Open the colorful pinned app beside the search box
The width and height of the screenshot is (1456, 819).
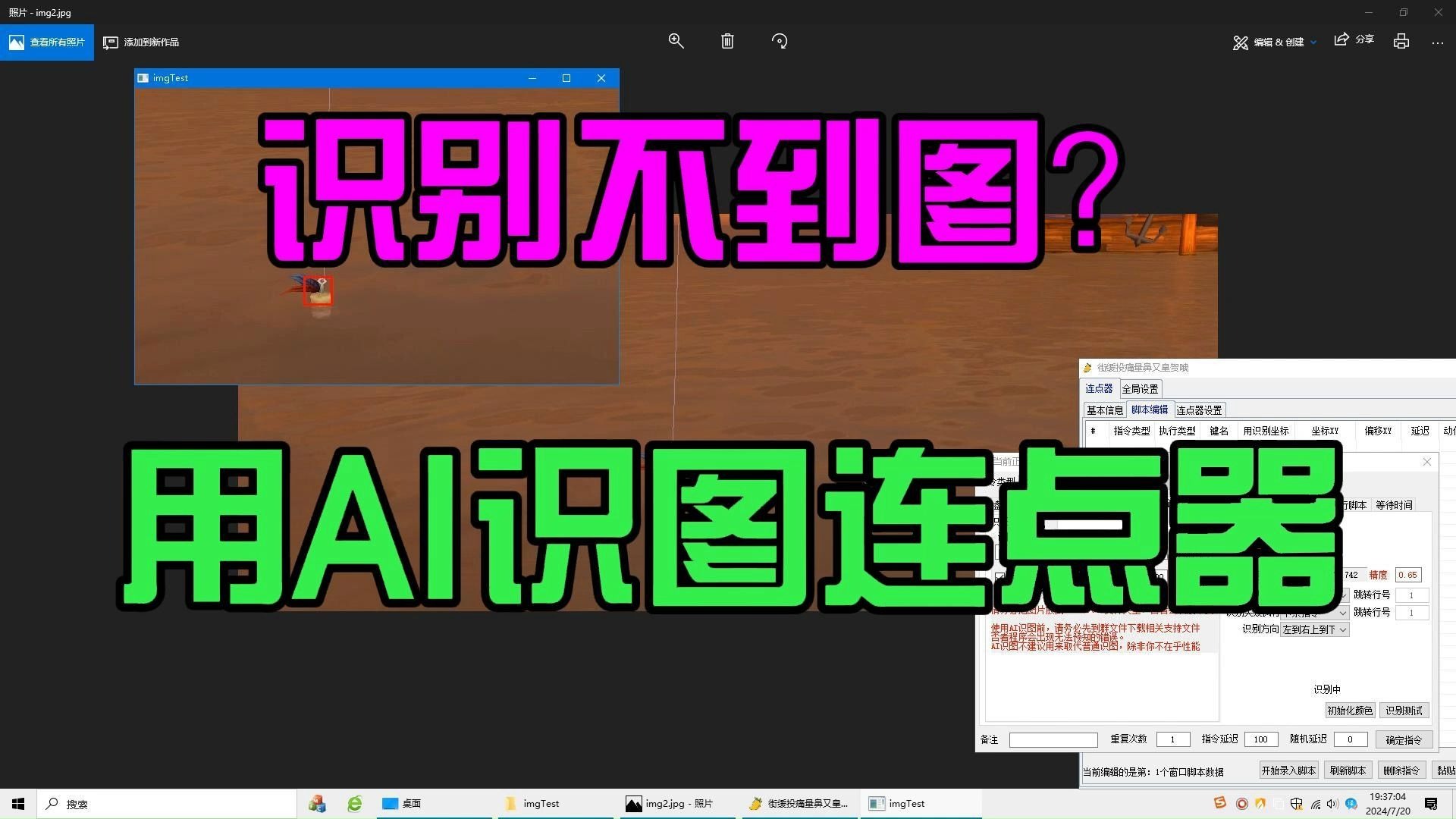[317, 804]
